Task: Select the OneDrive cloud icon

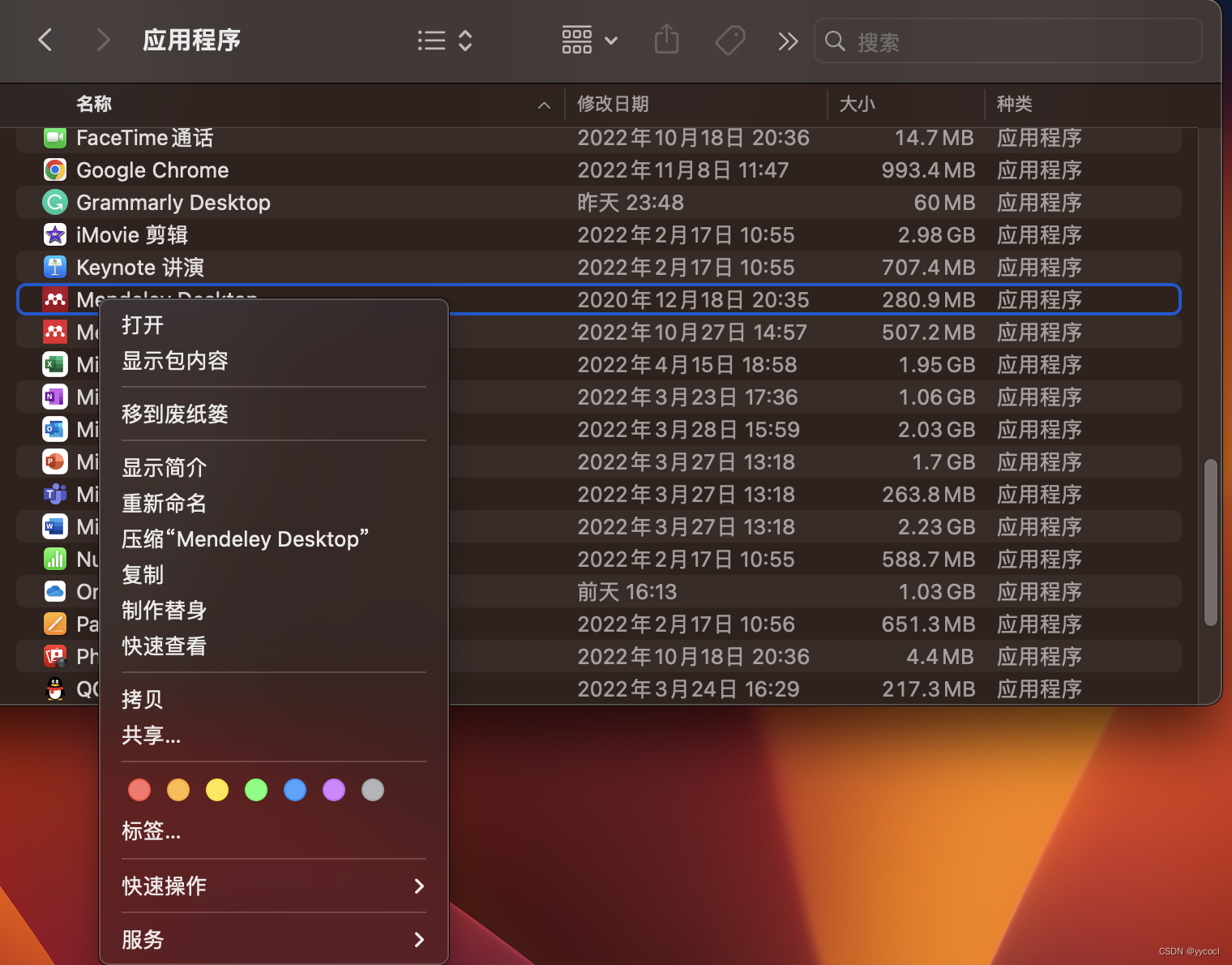Action: coord(55,592)
